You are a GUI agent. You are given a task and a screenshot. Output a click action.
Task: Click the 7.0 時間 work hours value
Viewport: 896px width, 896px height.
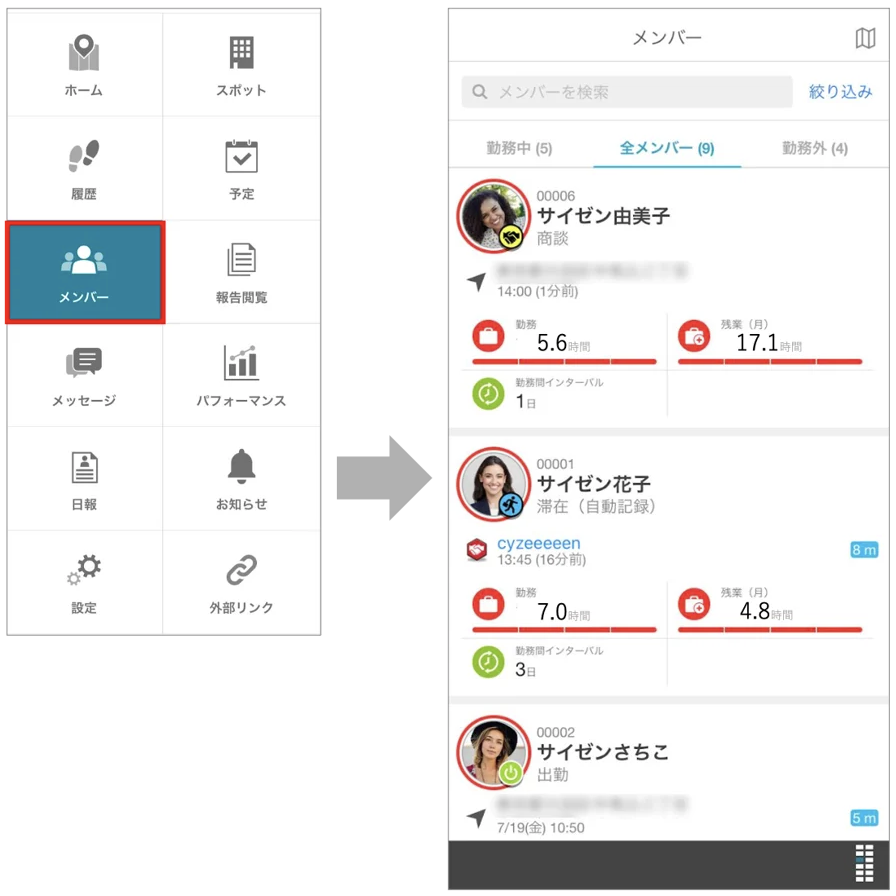click(563, 612)
